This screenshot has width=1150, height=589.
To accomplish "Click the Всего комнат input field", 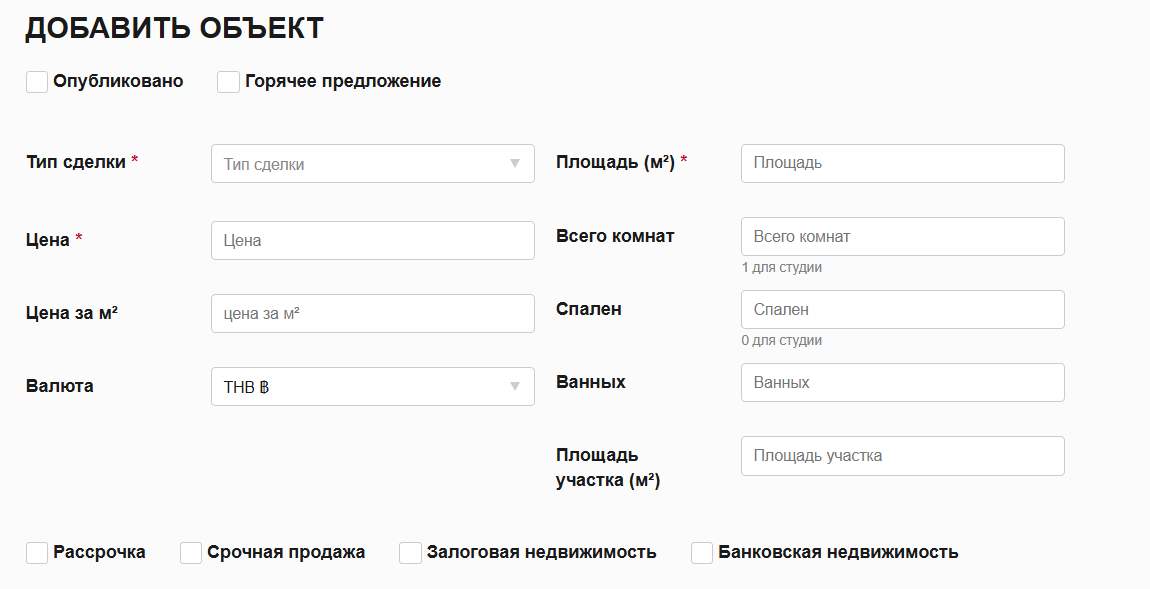I will click(902, 237).
